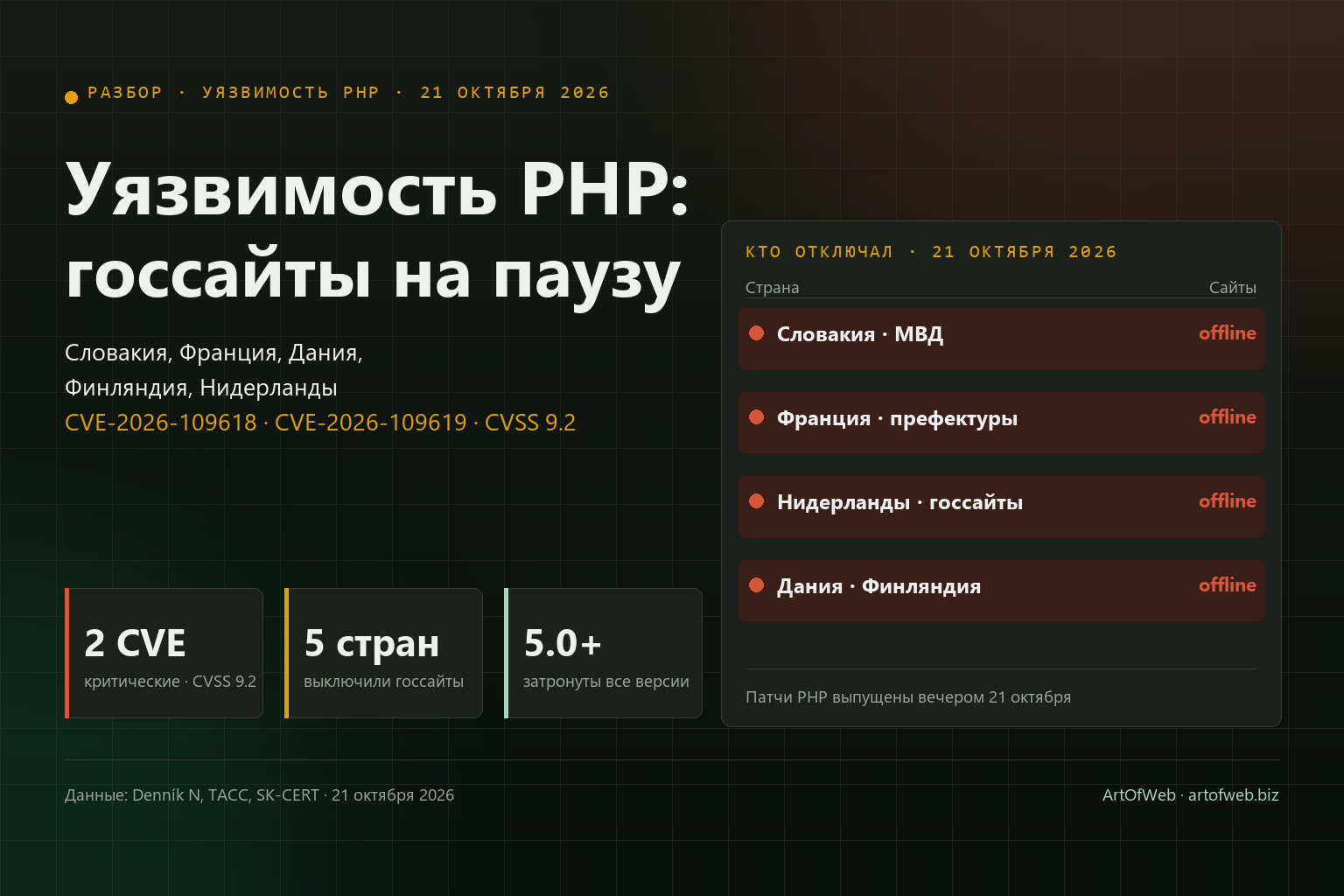The image size is (1344, 896).
Task: Click the orange dot before РАЗБОР header
Action: [72, 97]
